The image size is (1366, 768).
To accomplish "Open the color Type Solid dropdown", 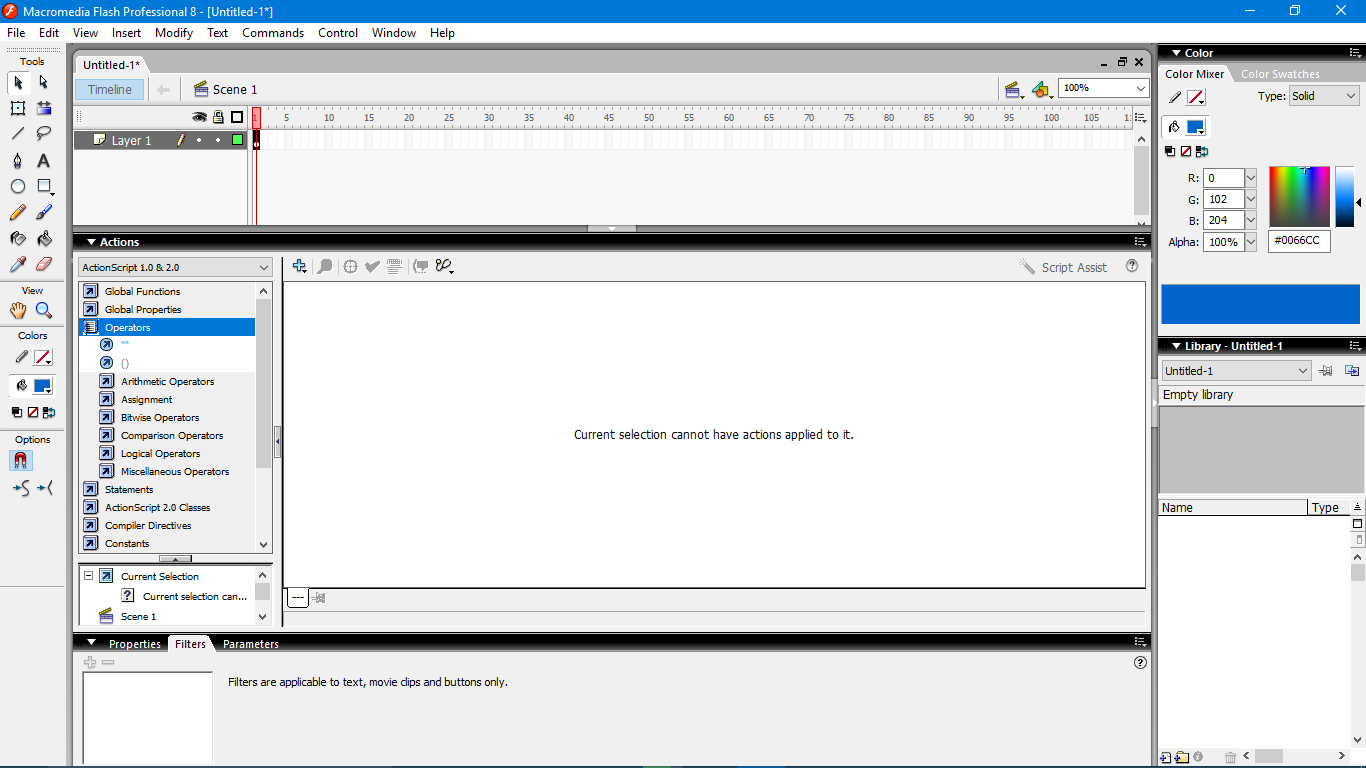I will (x=1324, y=96).
